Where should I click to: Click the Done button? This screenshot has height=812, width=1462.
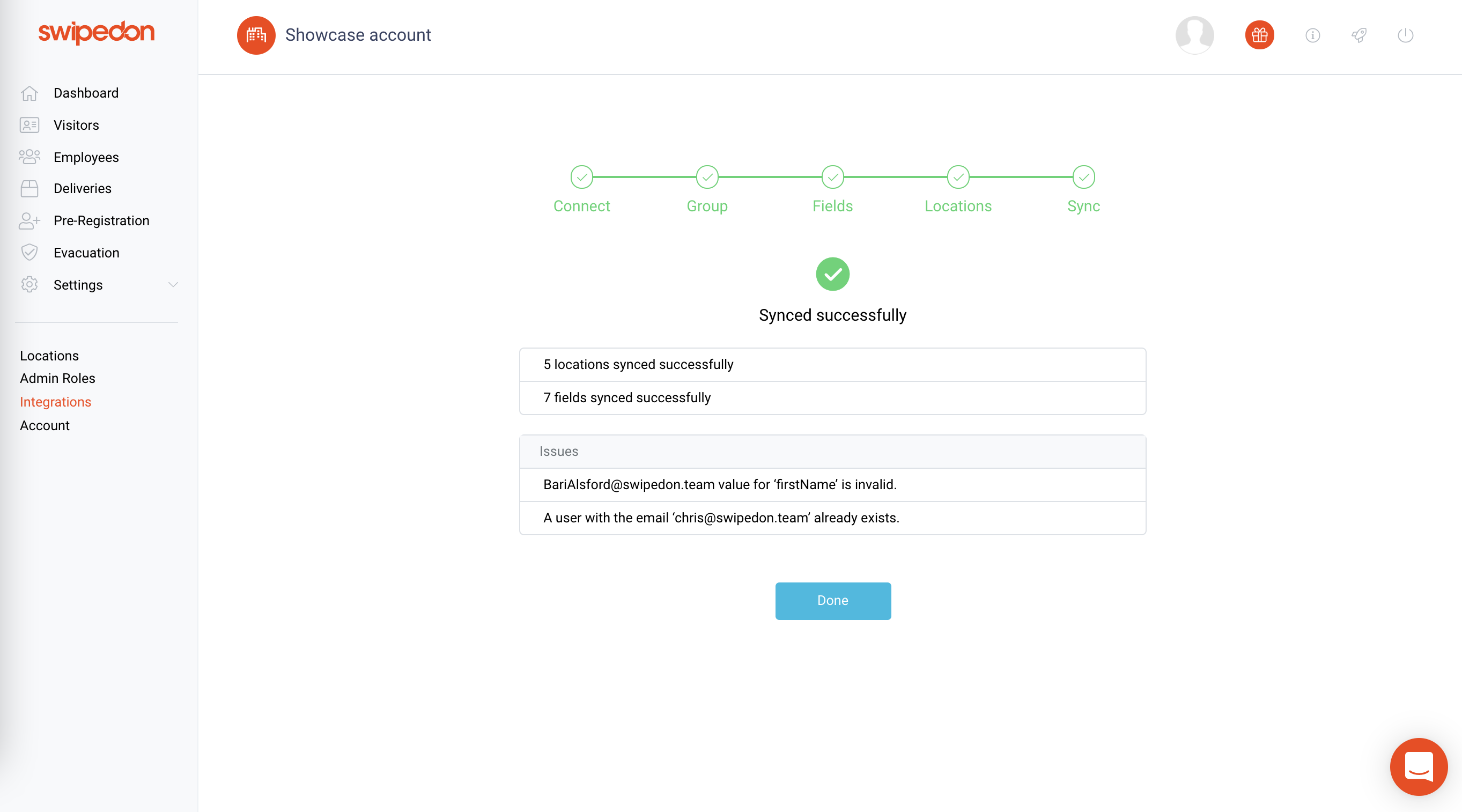point(832,600)
